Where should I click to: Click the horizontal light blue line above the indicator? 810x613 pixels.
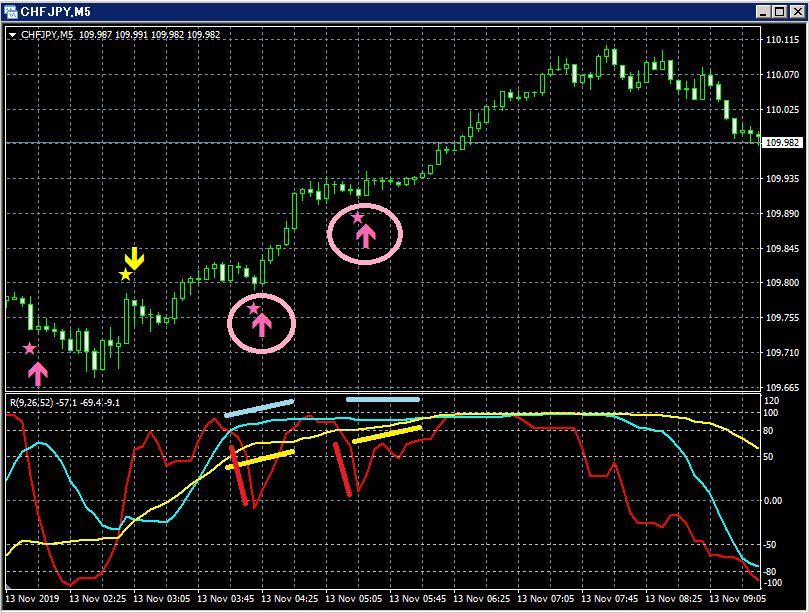tap(383, 399)
